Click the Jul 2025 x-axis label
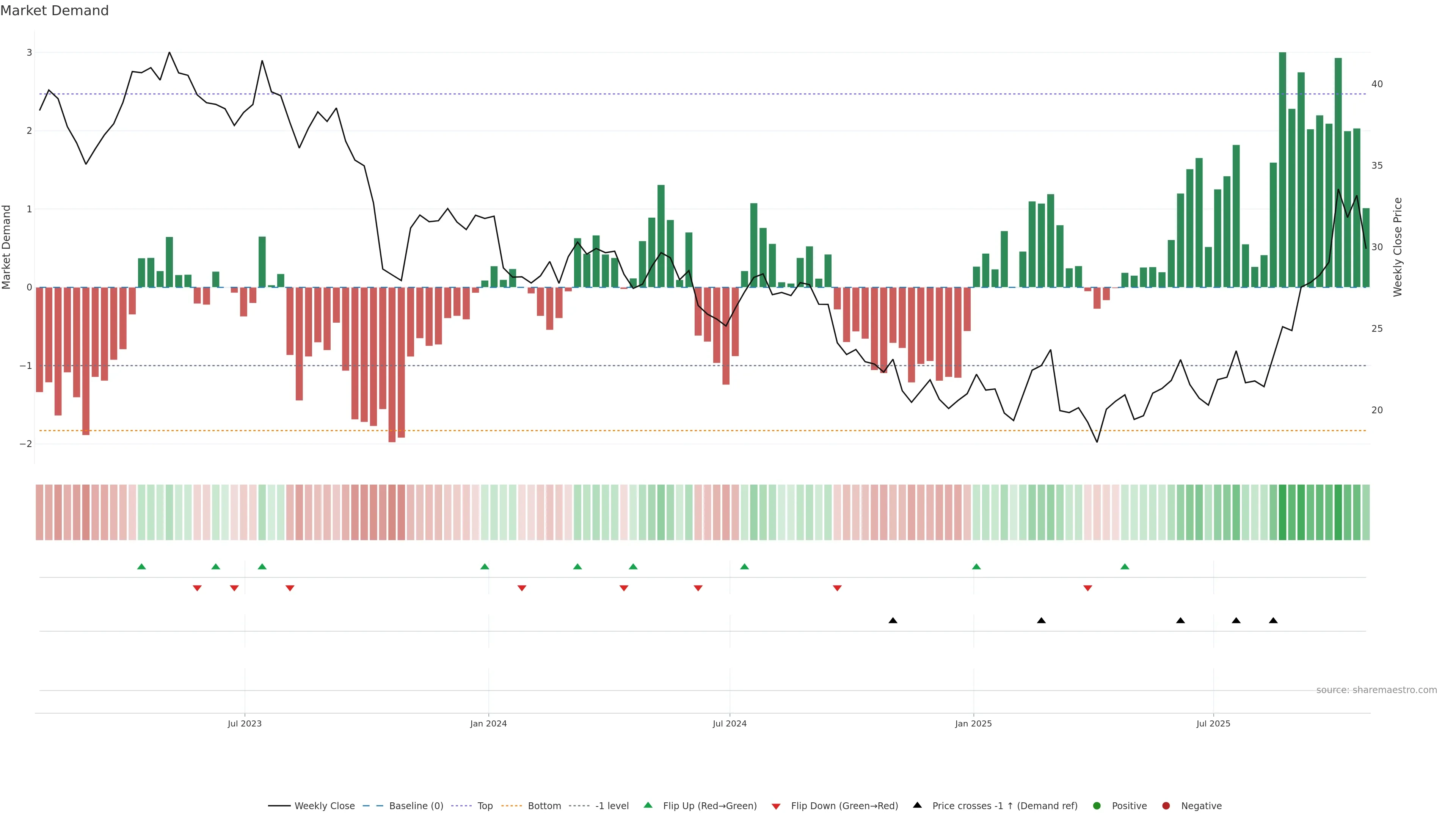 [x=1213, y=723]
